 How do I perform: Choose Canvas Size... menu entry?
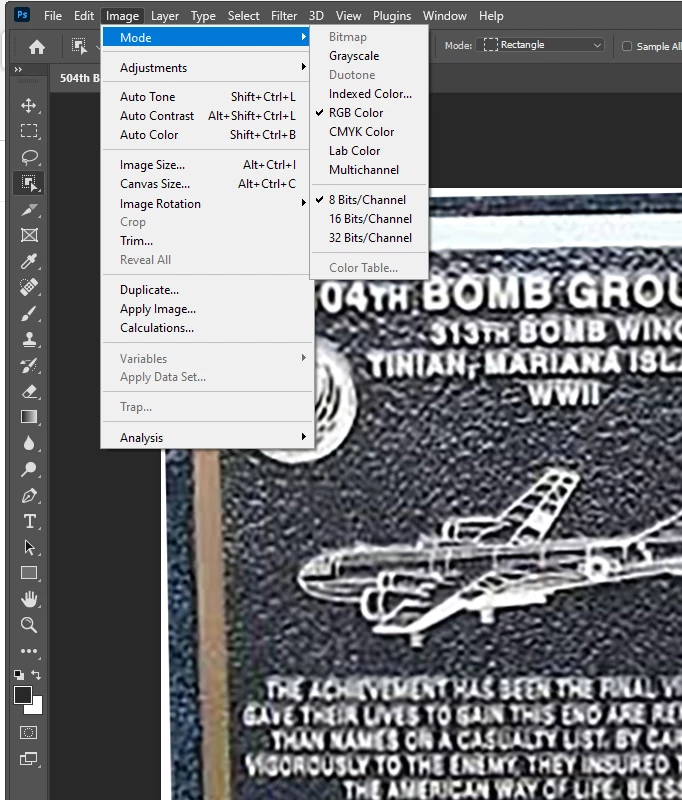(x=206, y=184)
